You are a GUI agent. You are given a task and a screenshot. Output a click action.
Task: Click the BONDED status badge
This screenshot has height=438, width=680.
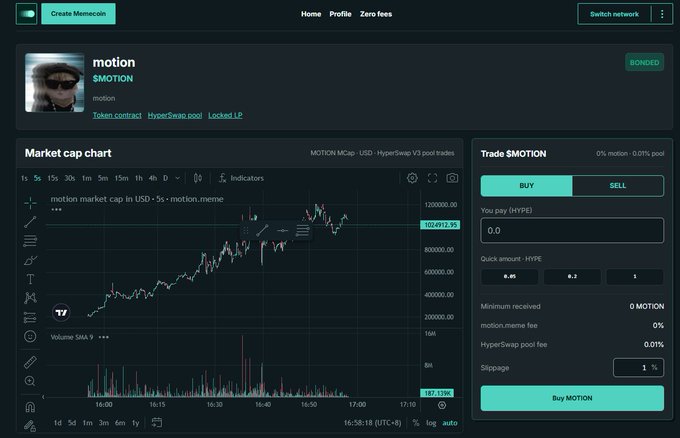coord(644,62)
